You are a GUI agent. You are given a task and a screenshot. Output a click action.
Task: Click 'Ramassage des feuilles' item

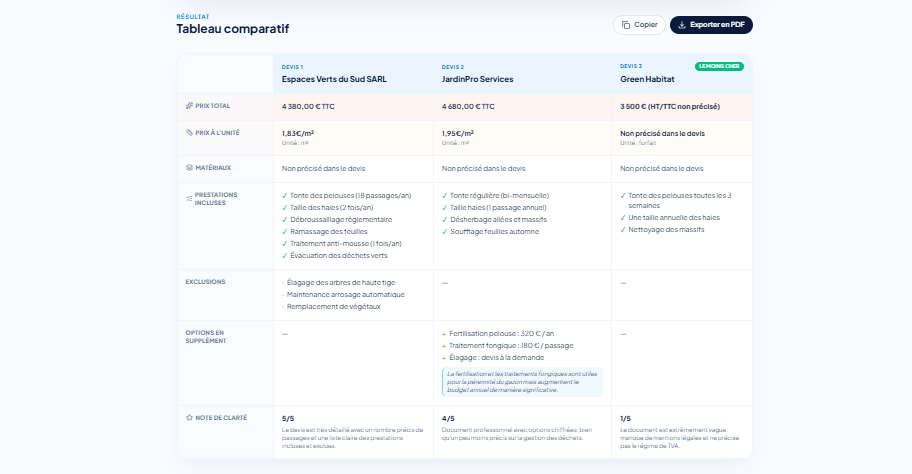click(329, 231)
